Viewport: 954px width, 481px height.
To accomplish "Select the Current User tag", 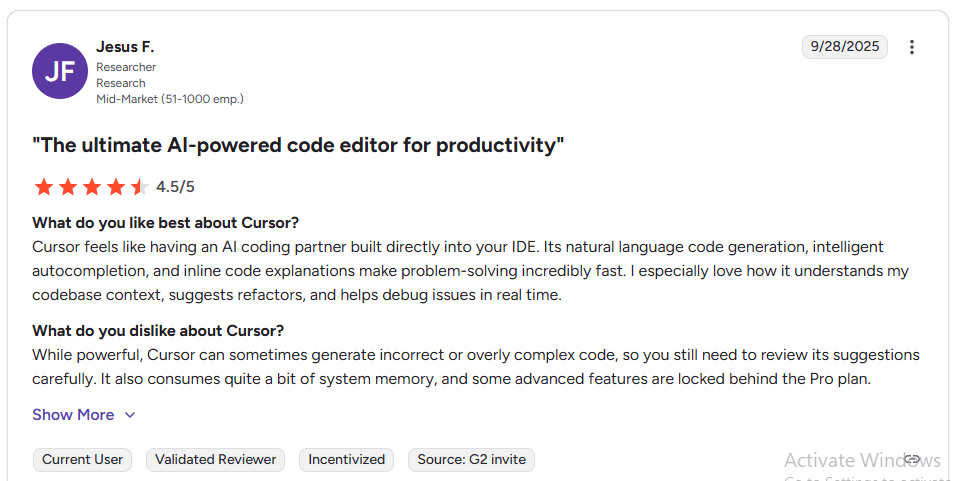I will tap(83, 460).
